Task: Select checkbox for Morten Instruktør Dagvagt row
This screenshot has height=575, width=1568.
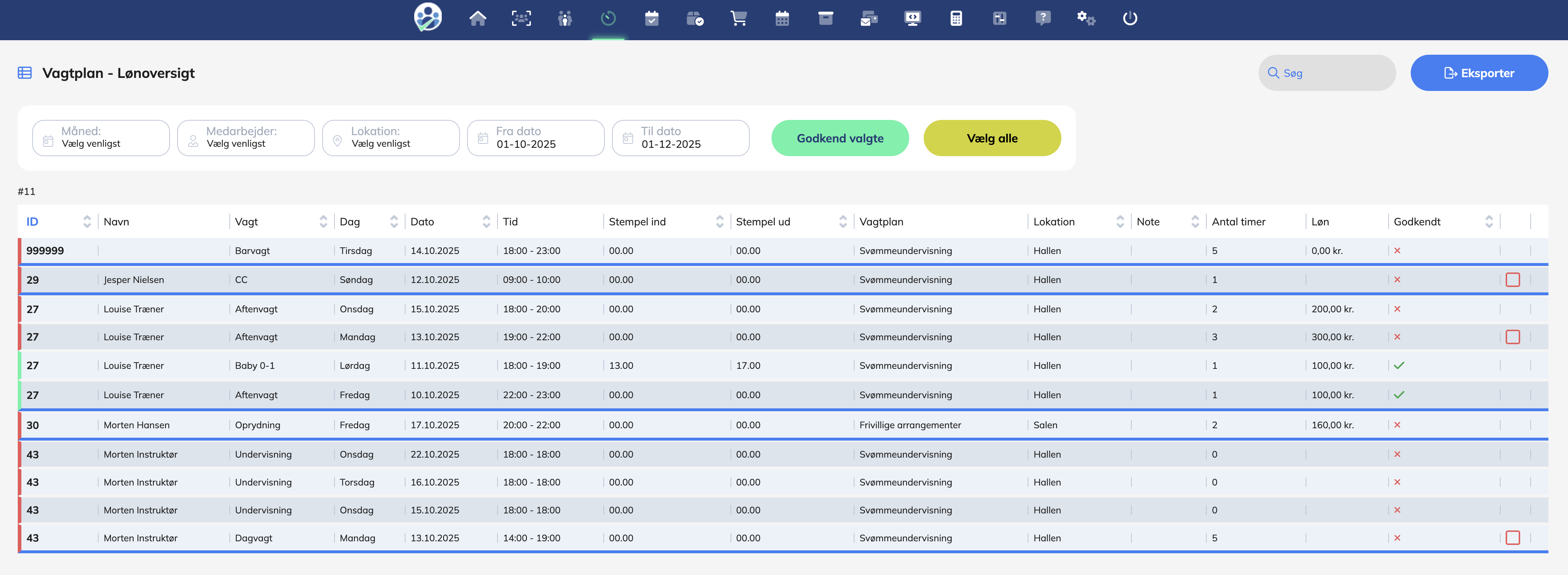Action: click(x=1512, y=538)
